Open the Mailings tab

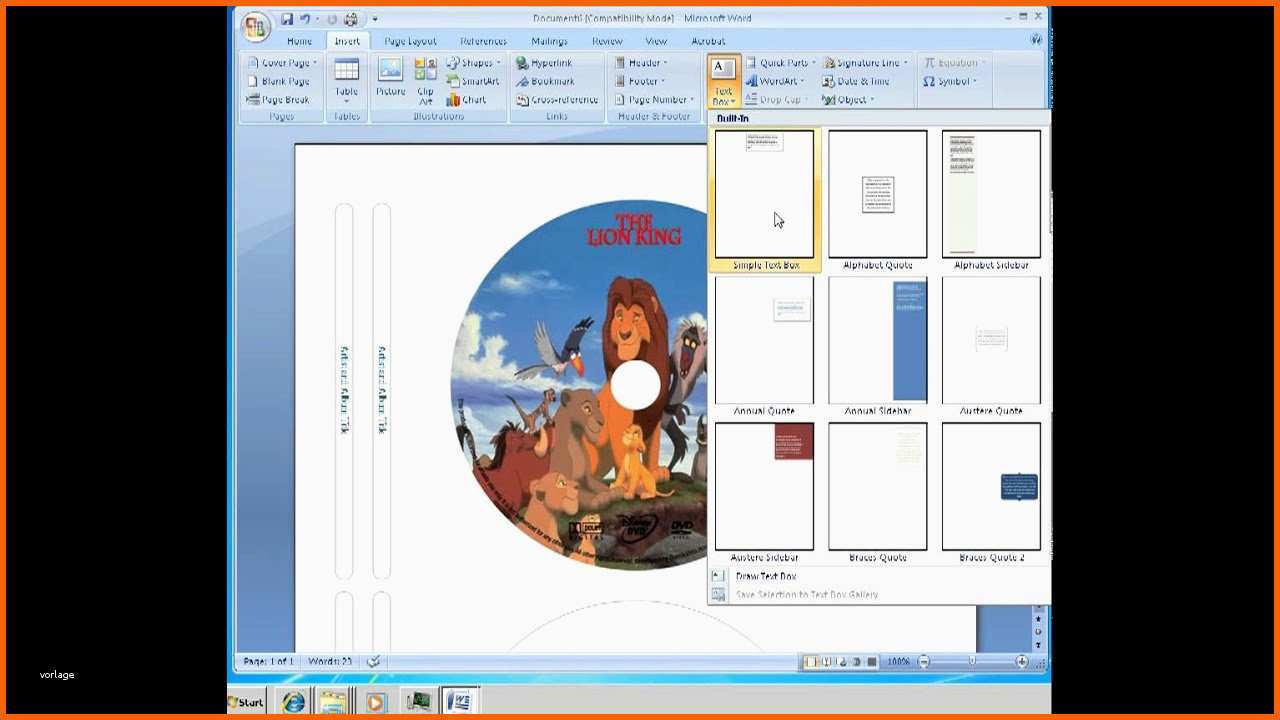pyautogui.click(x=549, y=41)
